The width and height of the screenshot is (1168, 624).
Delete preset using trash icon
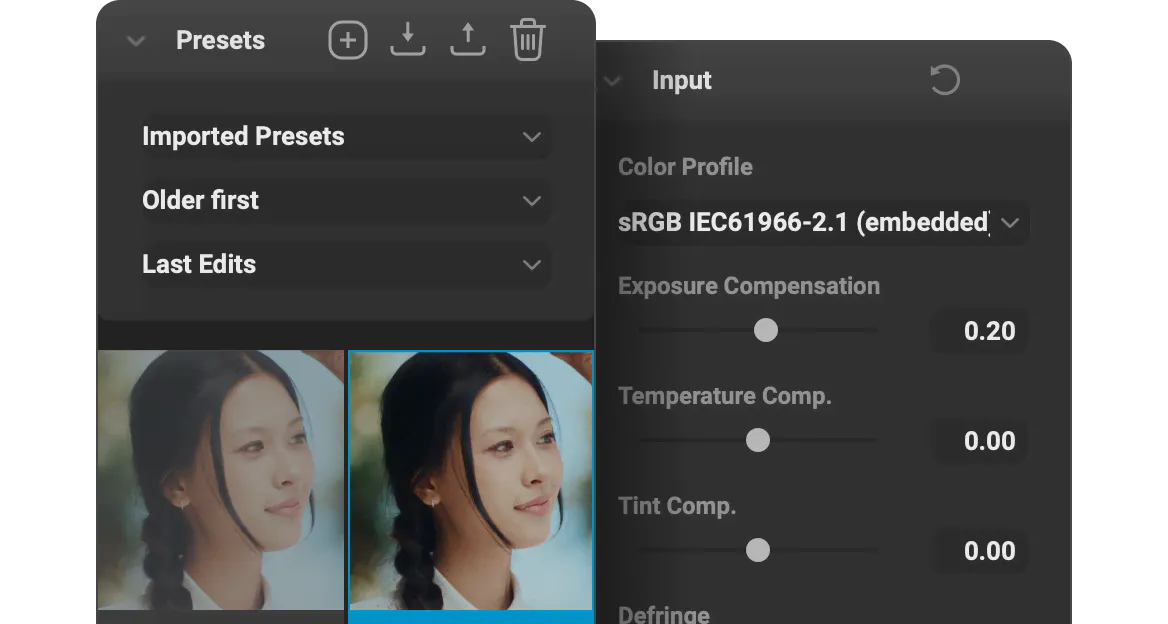pos(527,40)
